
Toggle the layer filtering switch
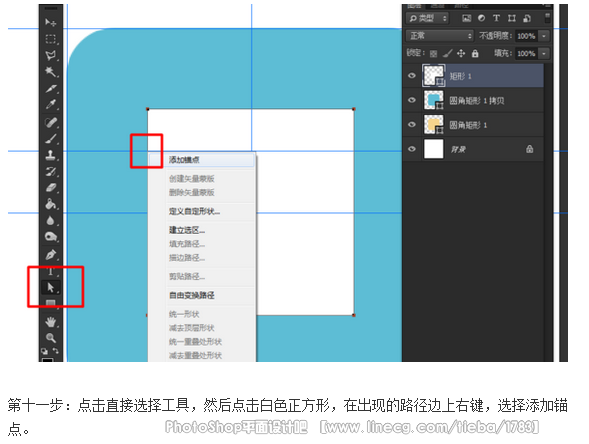547,17
